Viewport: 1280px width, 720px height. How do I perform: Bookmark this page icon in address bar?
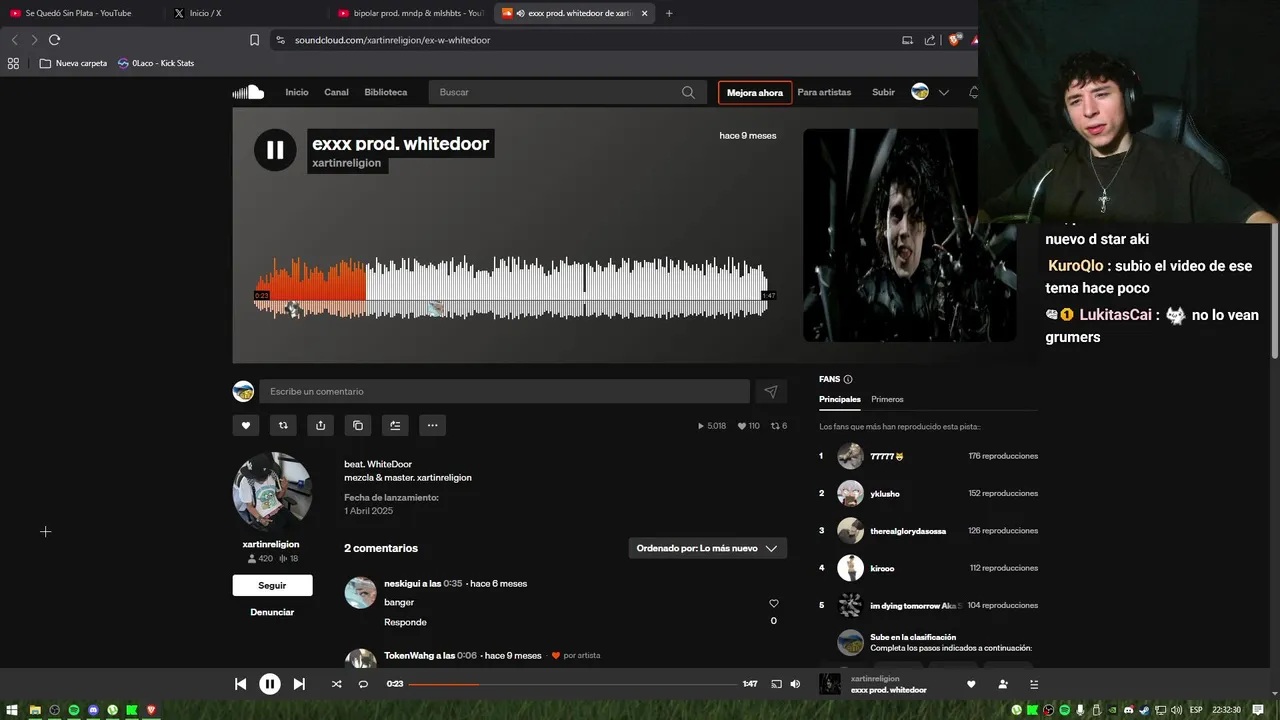(254, 40)
